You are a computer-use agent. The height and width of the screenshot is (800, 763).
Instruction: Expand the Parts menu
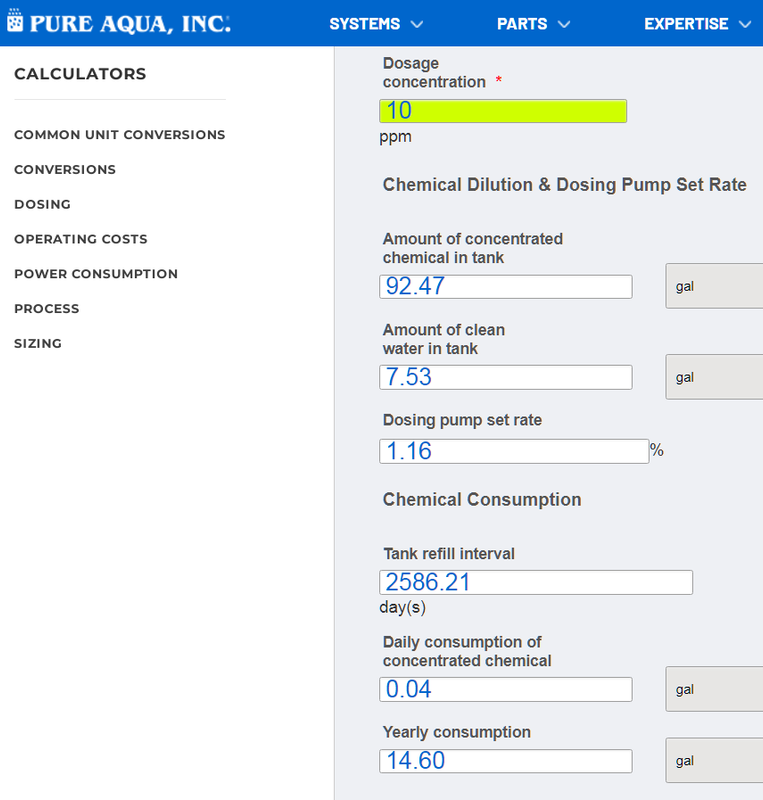(533, 24)
